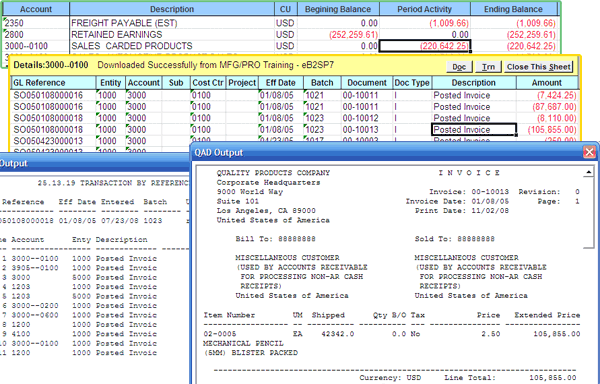Select top grid Description column header
Image resolution: width=600 pixels, height=384 pixels.
tap(172, 9)
